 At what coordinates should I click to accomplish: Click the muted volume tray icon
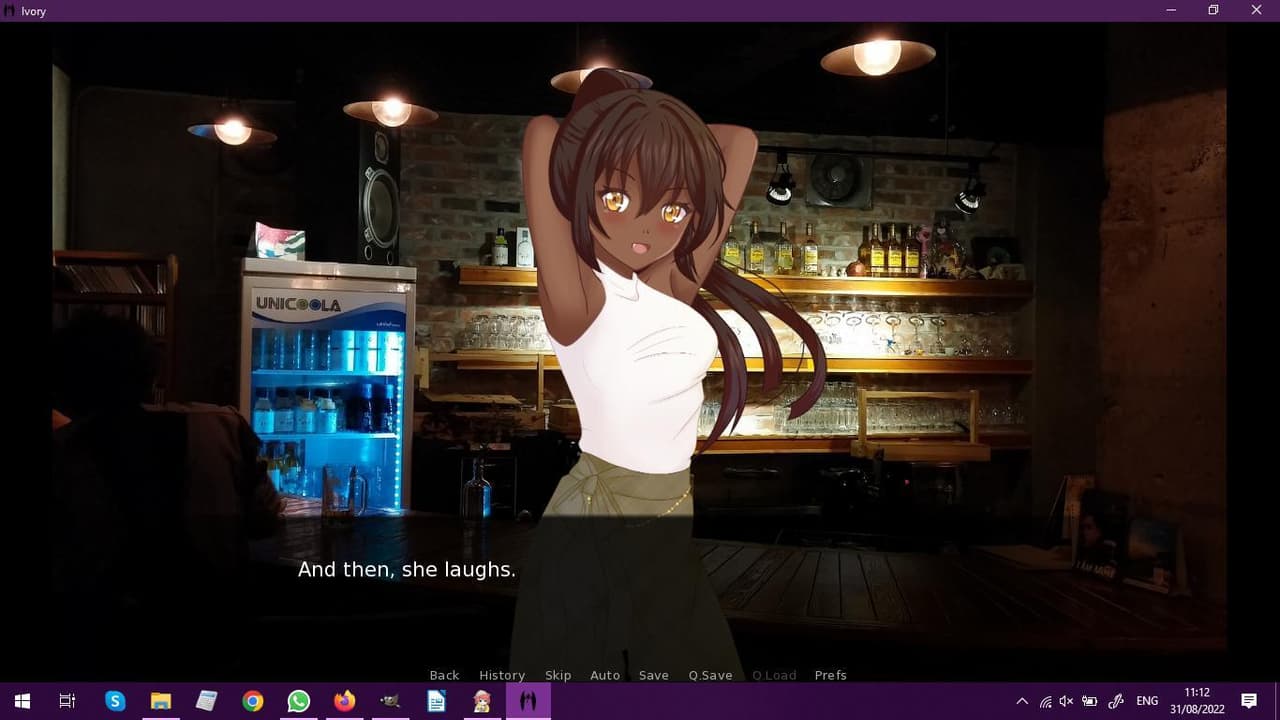tap(1066, 701)
